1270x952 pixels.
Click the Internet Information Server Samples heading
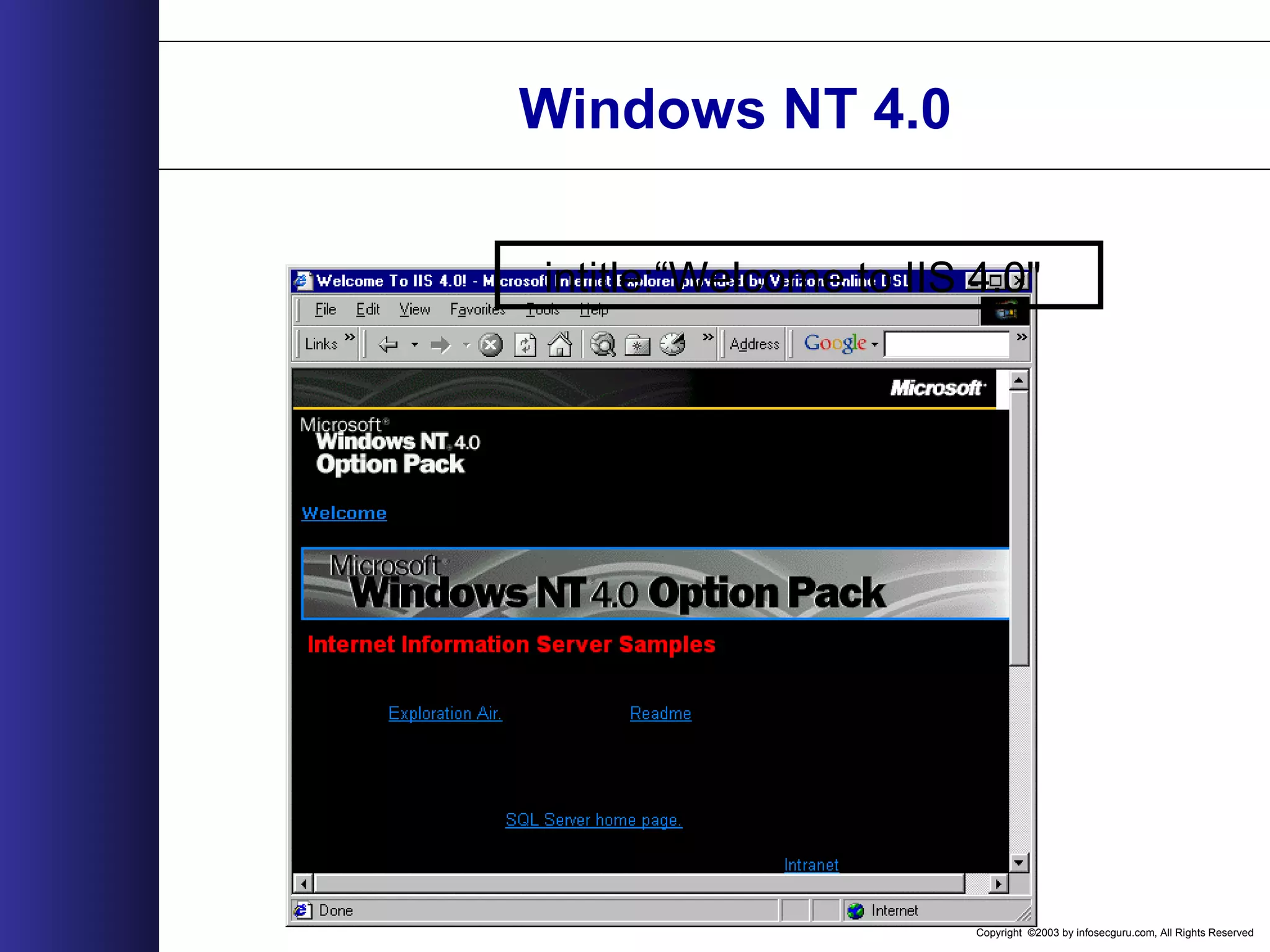[x=511, y=645]
